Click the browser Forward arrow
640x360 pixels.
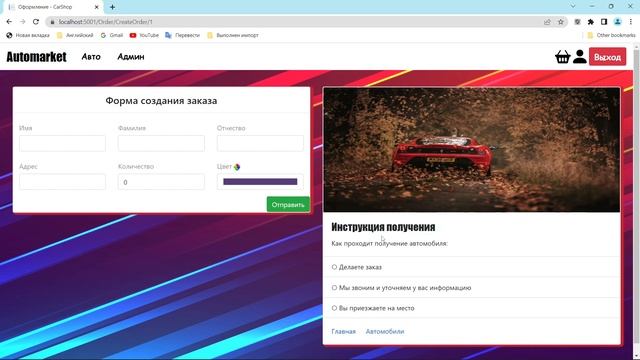tap(22, 22)
